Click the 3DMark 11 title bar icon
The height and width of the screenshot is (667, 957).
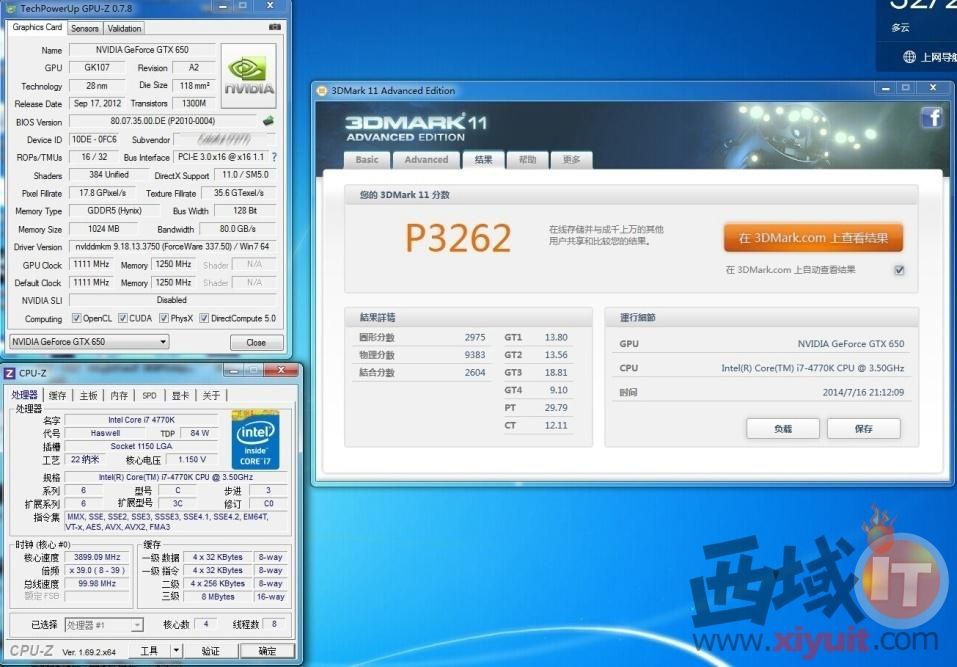(x=322, y=90)
